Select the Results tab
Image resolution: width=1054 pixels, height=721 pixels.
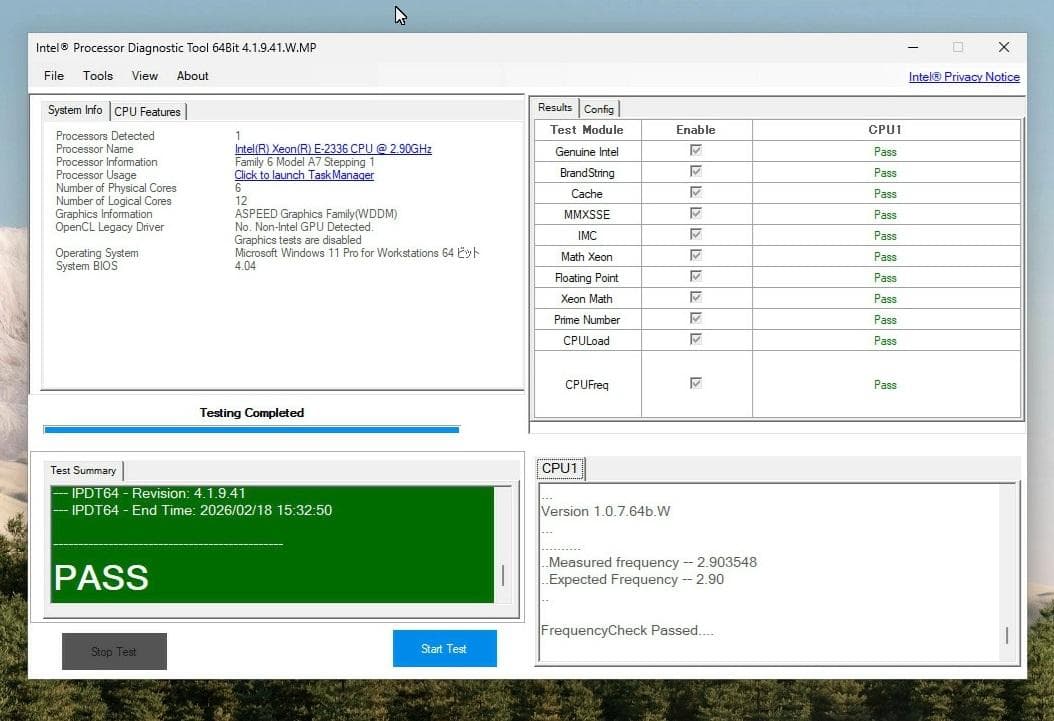click(x=555, y=108)
